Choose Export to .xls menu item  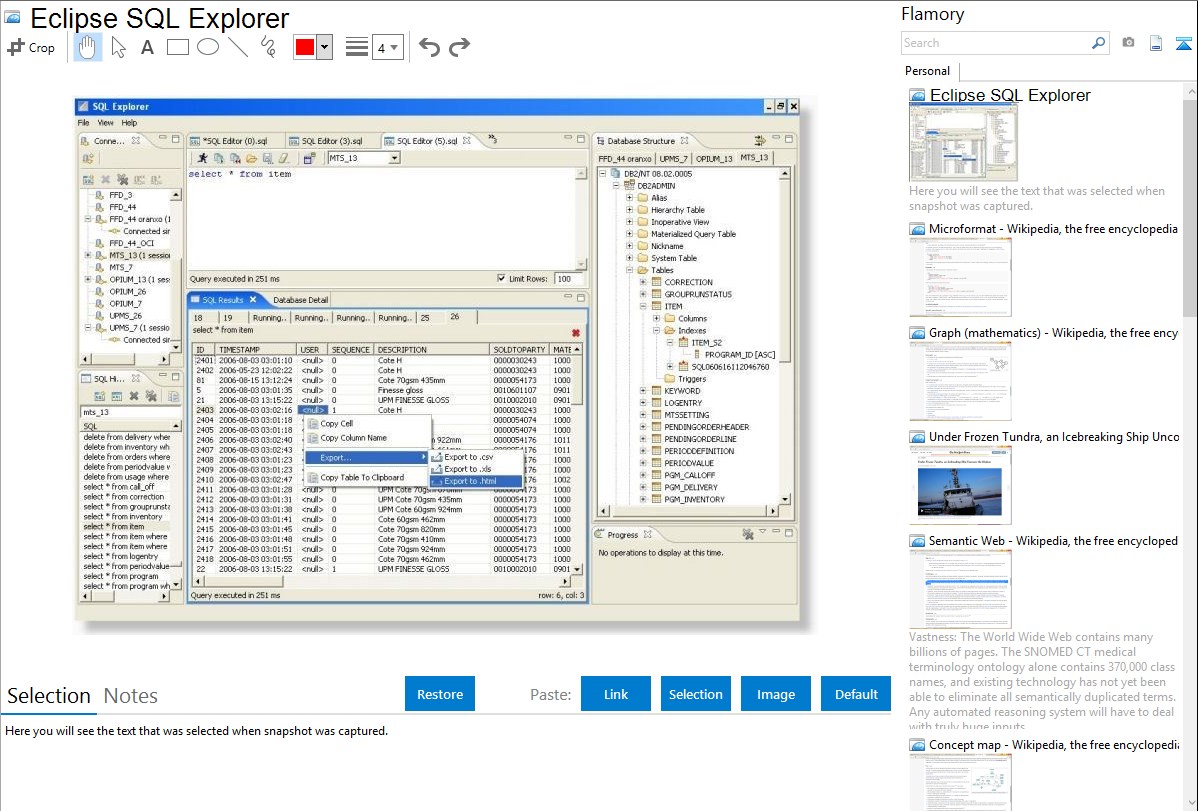(x=475, y=469)
